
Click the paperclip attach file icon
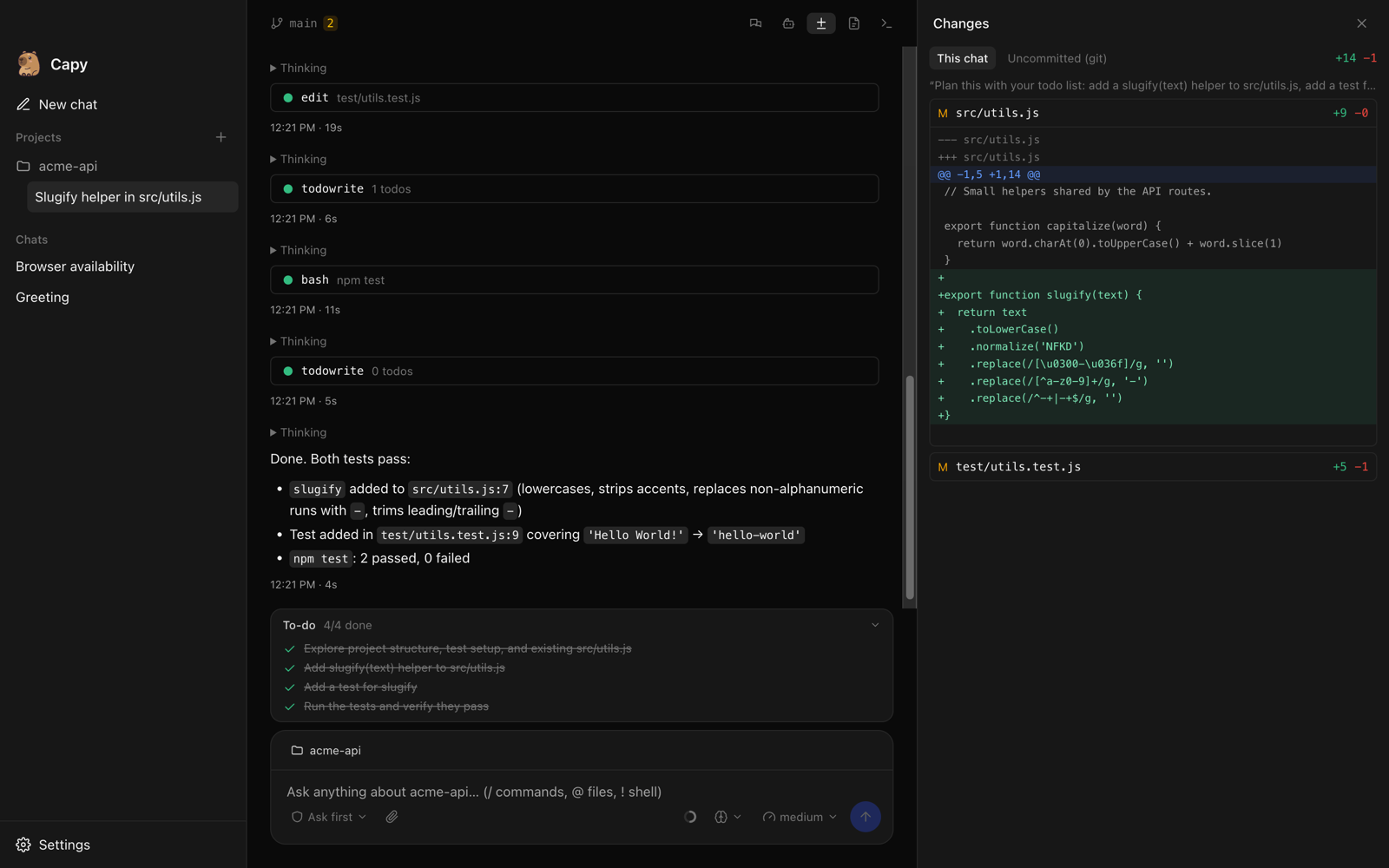[x=392, y=817]
